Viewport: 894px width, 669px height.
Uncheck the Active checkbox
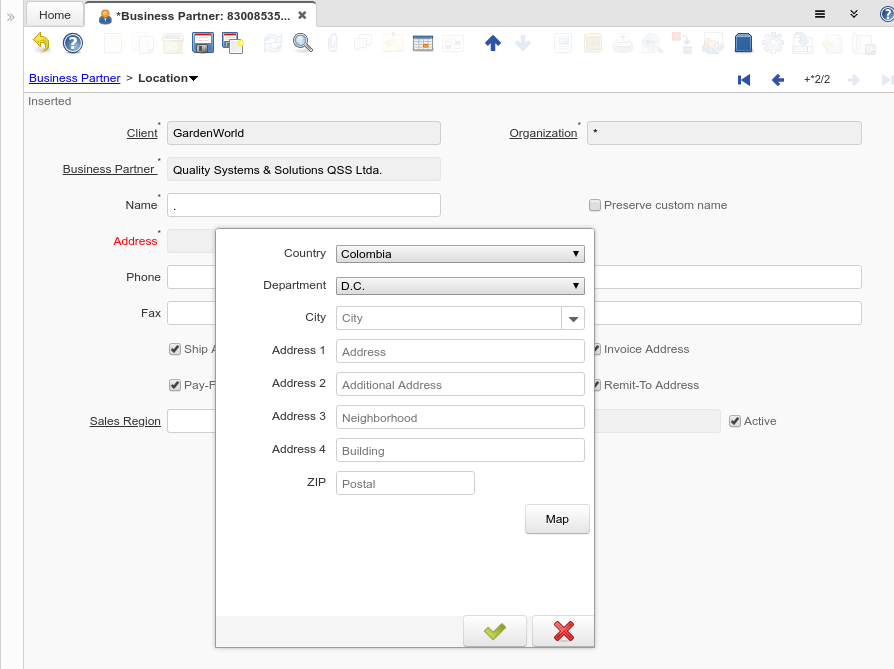(x=735, y=421)
